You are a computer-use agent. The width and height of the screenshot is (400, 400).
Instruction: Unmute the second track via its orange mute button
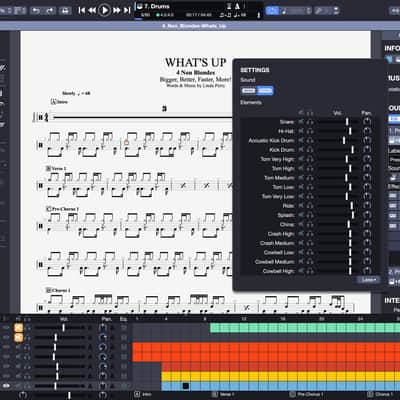click(18, 338)
